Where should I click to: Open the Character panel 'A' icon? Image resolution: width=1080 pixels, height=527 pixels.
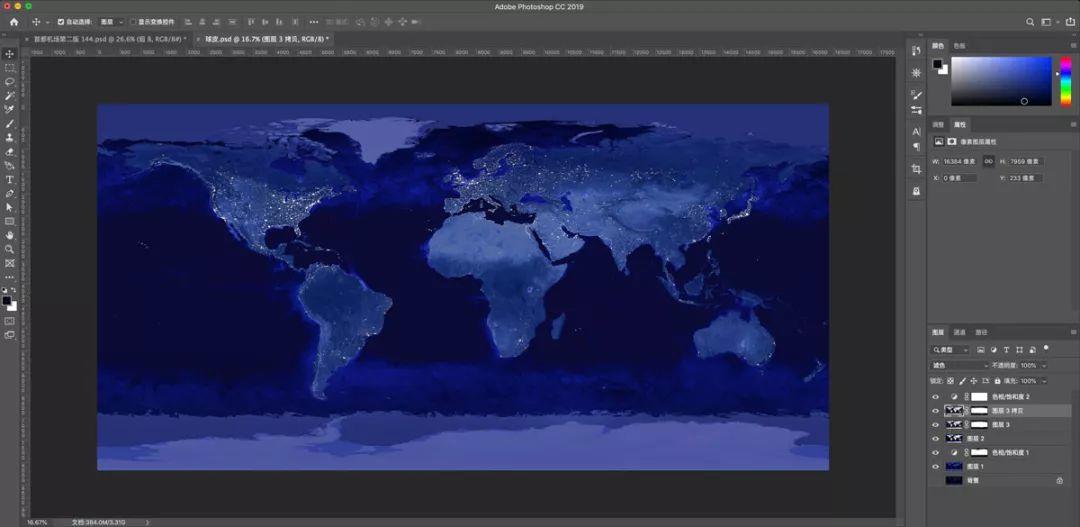(916, 132)
